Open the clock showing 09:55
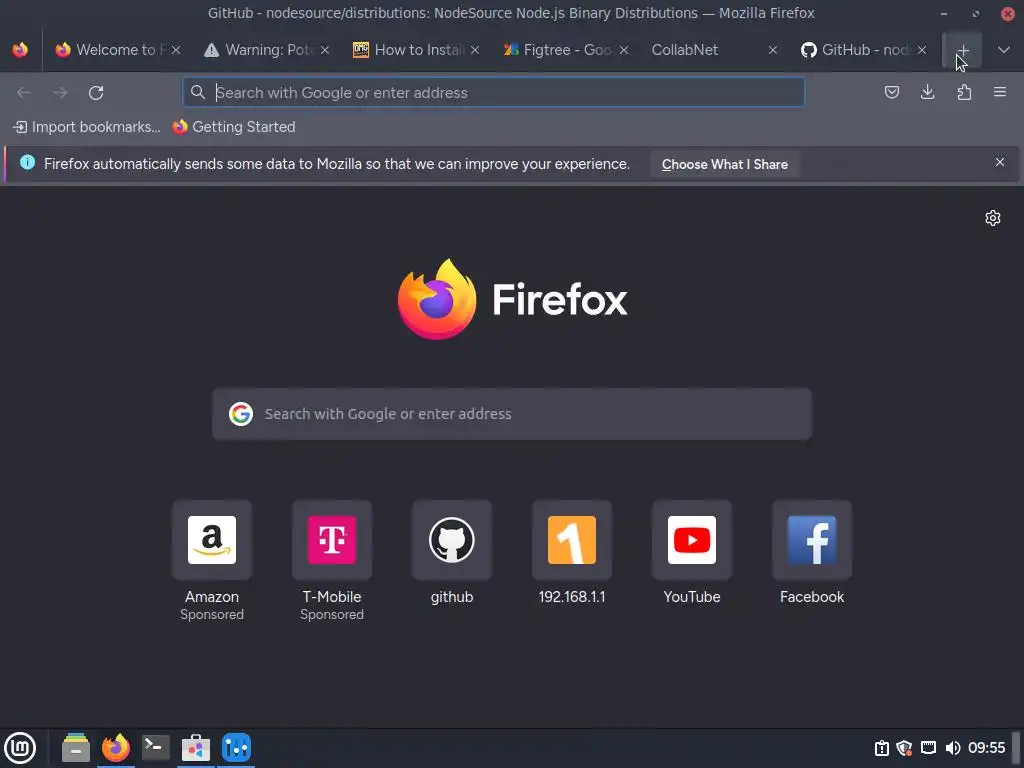This screenshot has height=768, width=1024. point(986,748)
